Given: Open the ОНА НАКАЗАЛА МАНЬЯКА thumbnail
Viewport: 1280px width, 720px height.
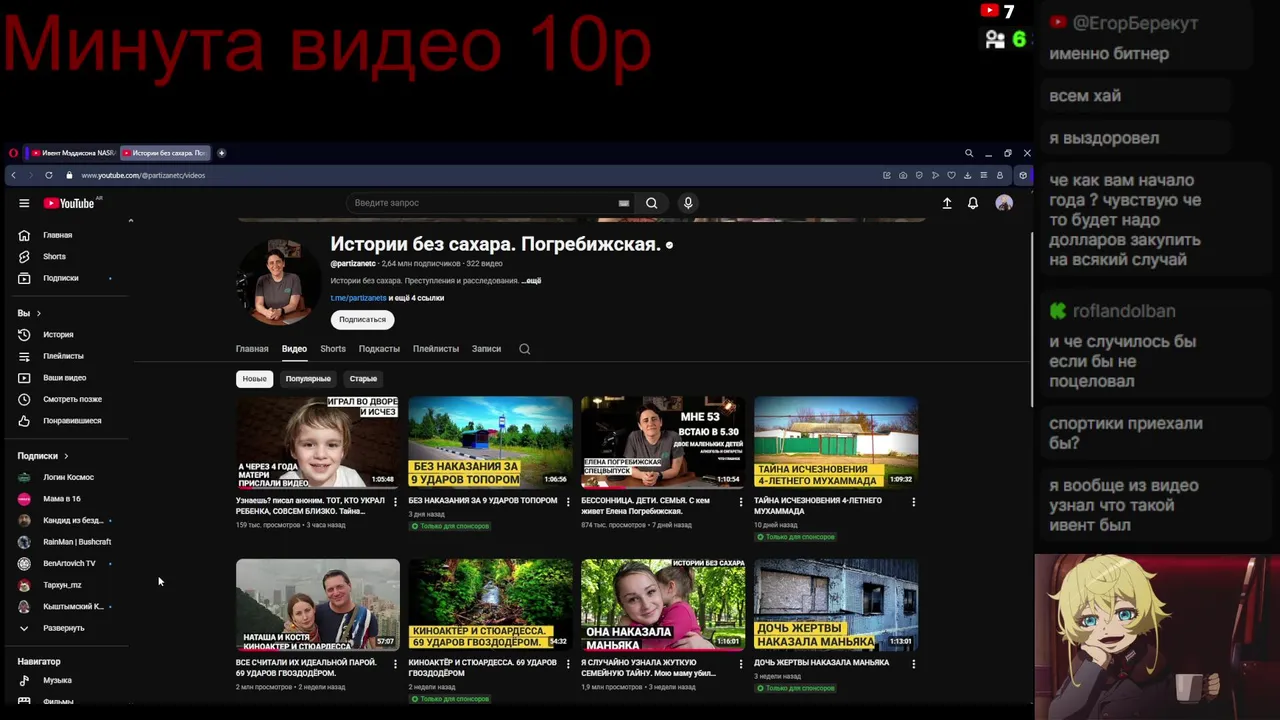Looking at the screenshot, I should pyautogui.click(x=663, y=605).
